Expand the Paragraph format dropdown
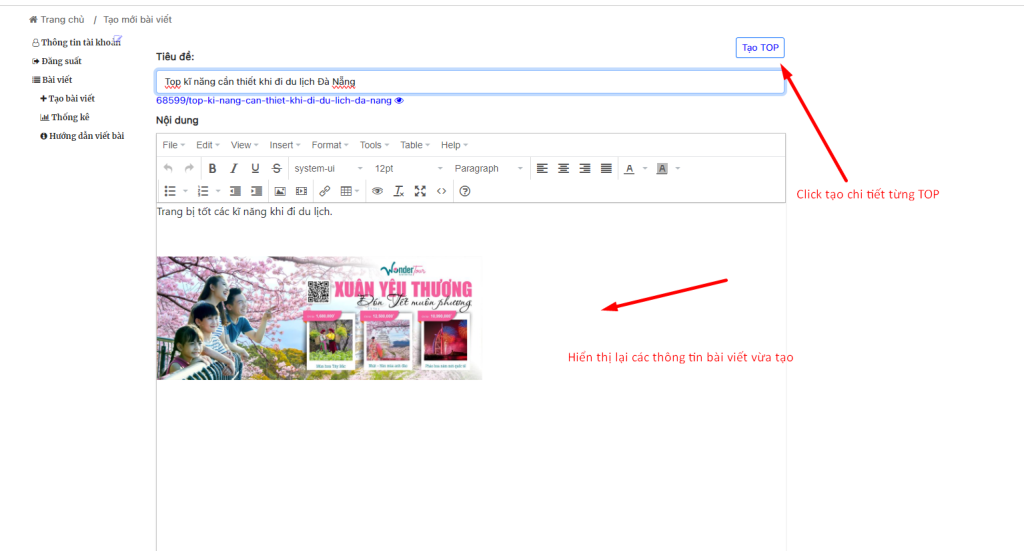This screenshot has height=551, width=1024. pyautogui.click(x=488, y=169)
